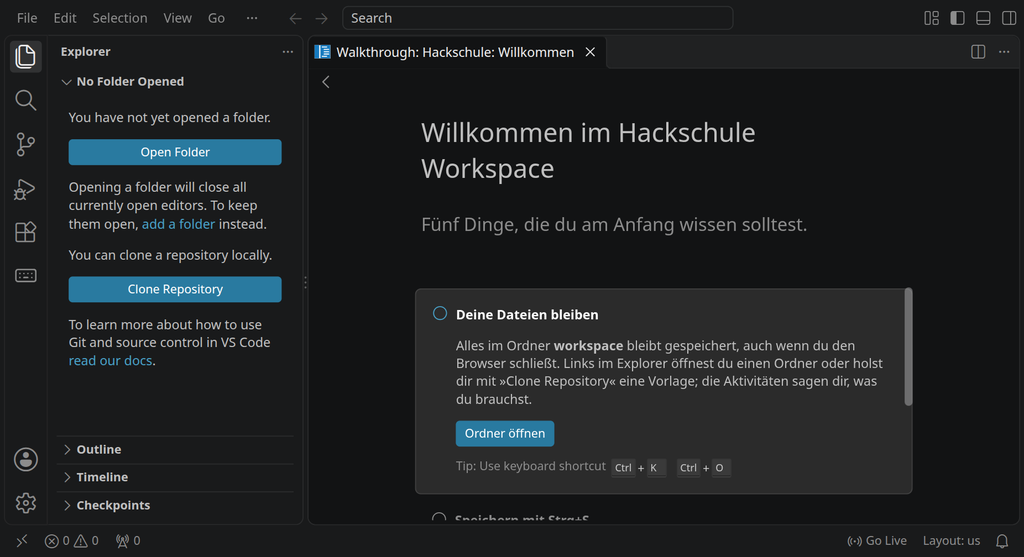Open Source Control view

(x=25, y=144)
